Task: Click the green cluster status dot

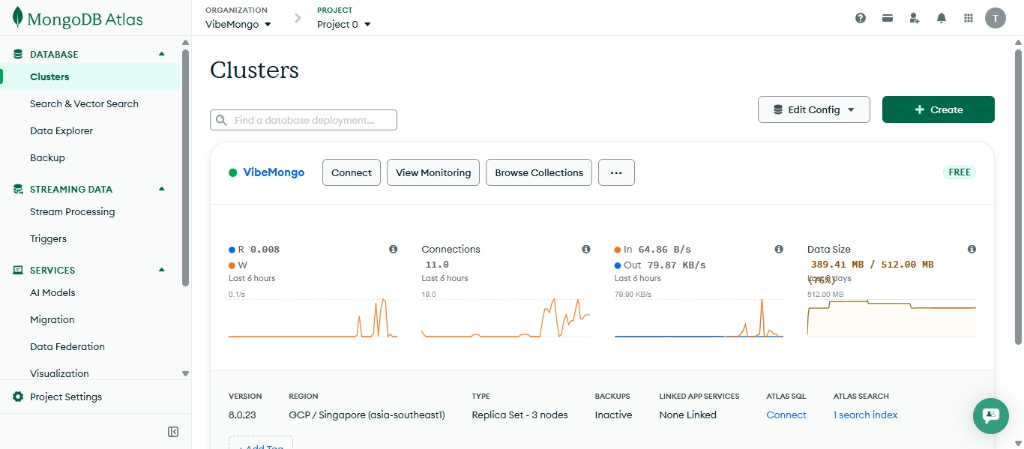Action: 232,173
